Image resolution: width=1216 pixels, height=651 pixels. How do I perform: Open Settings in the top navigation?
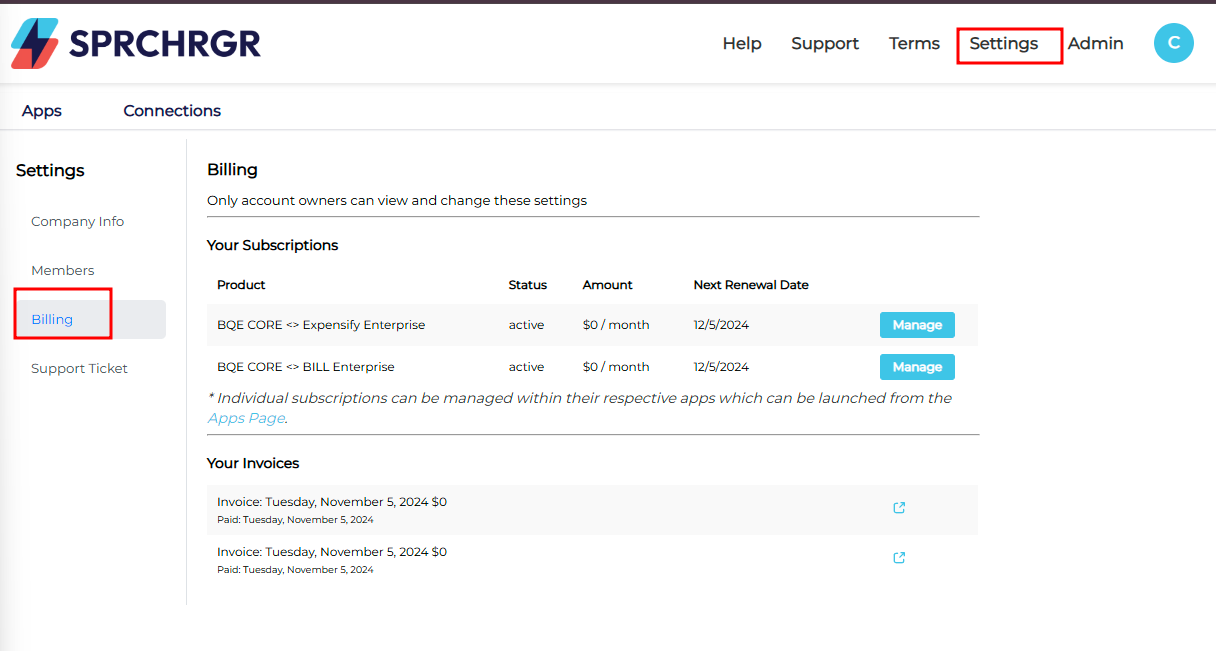[1004, 44]
